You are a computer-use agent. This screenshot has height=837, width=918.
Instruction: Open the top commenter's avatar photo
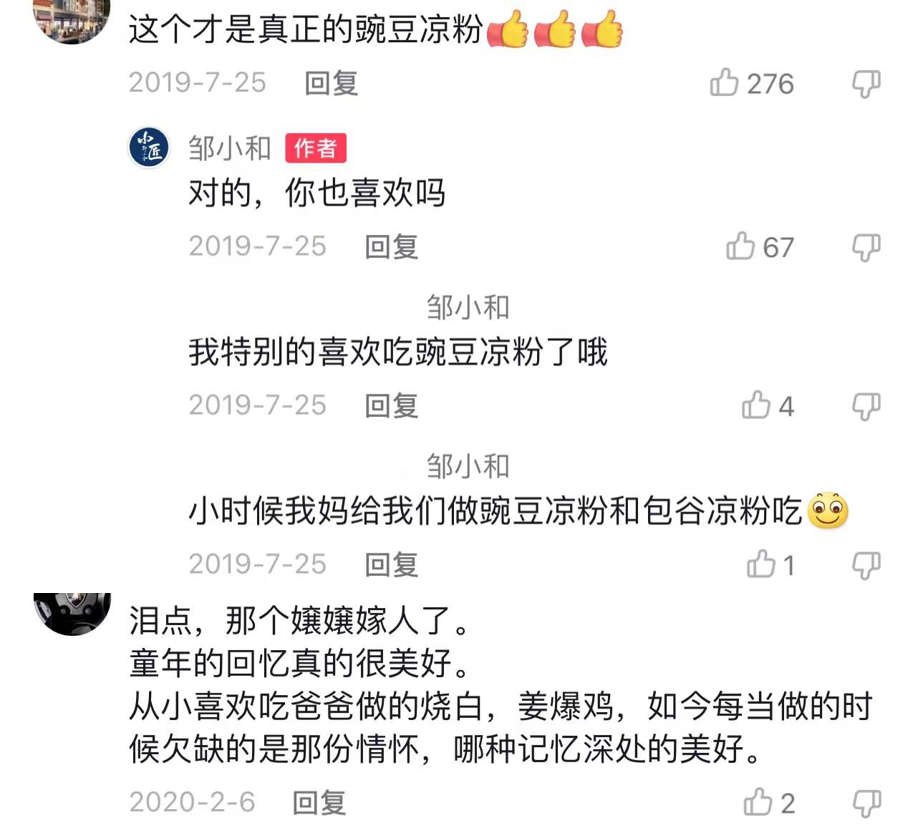tap(72, 21)
